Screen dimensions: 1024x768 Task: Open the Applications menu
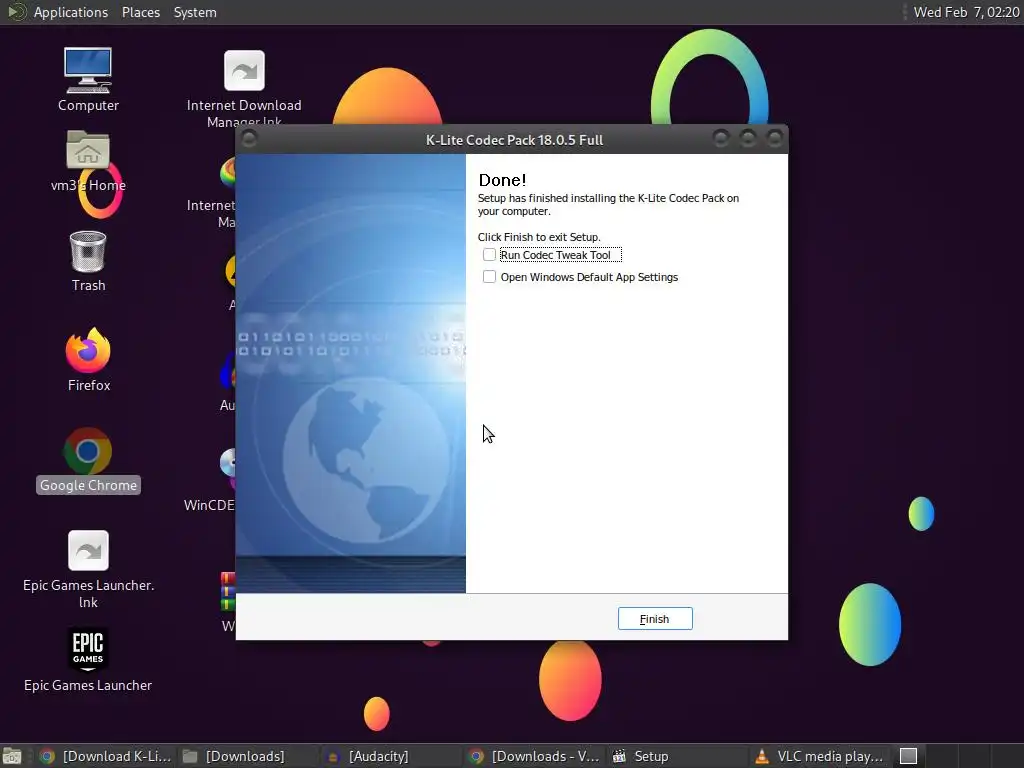(71, 12)
